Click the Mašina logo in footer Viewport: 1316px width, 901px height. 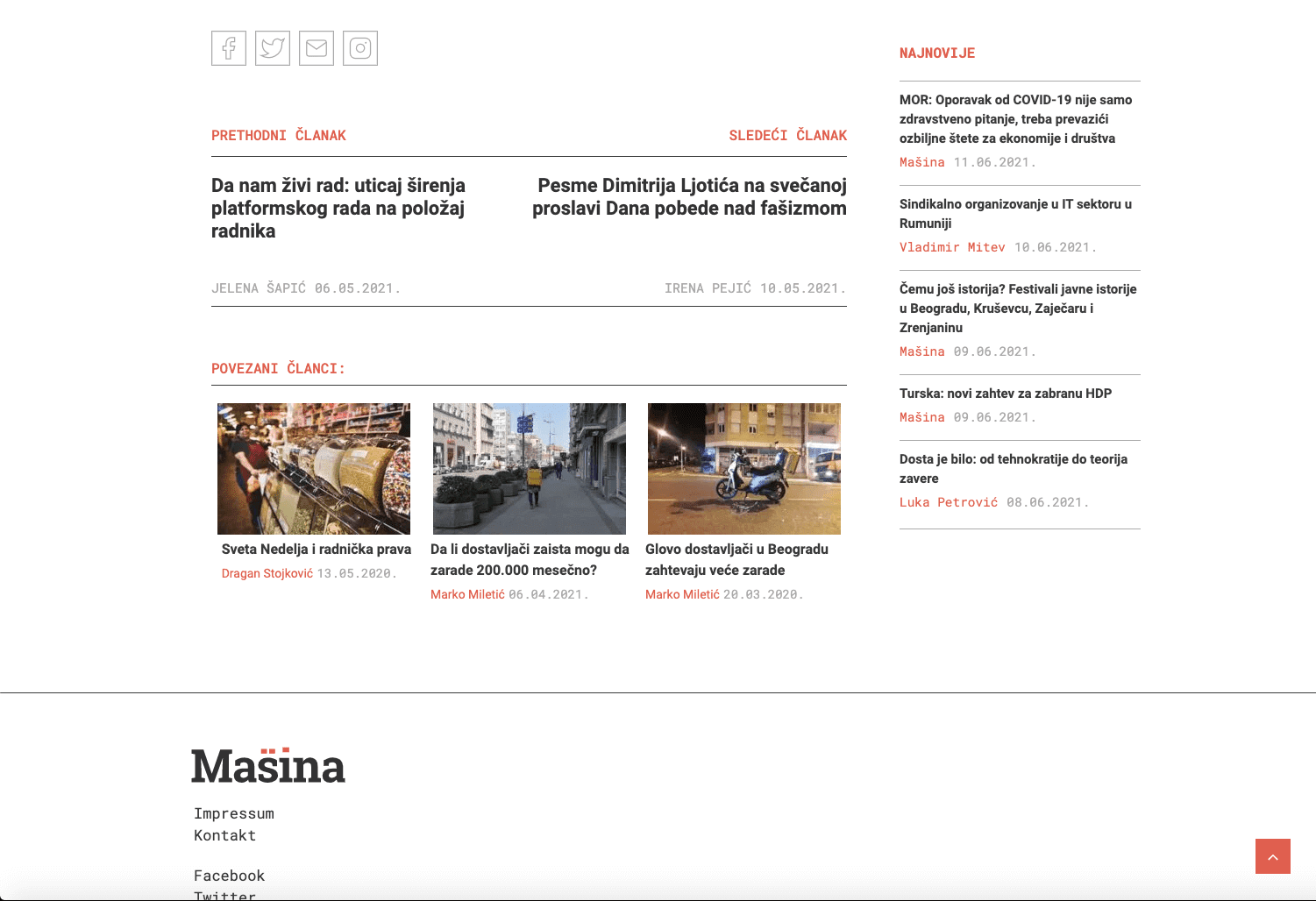pyautogui.click(x=268, y=766)
